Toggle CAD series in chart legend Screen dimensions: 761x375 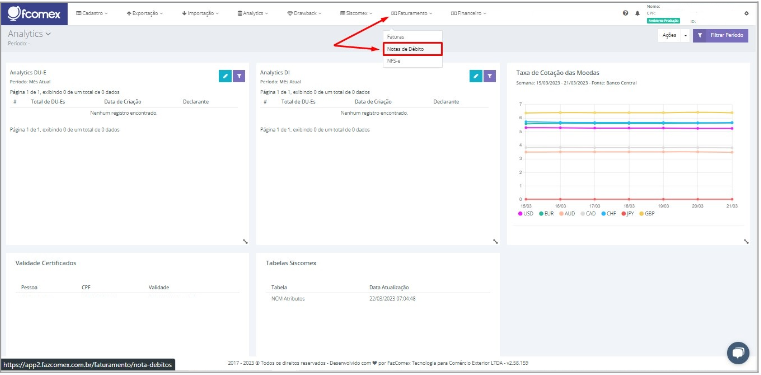coord(588,213)
